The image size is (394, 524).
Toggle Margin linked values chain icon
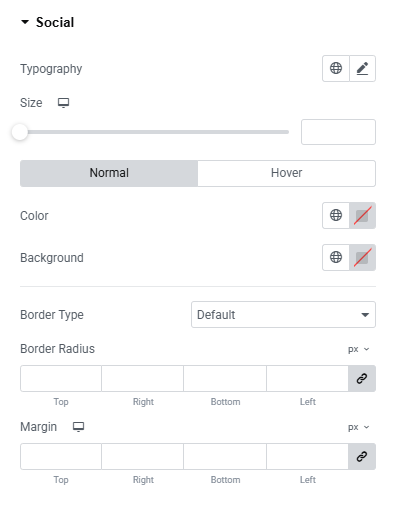click(x=362, y=456)
